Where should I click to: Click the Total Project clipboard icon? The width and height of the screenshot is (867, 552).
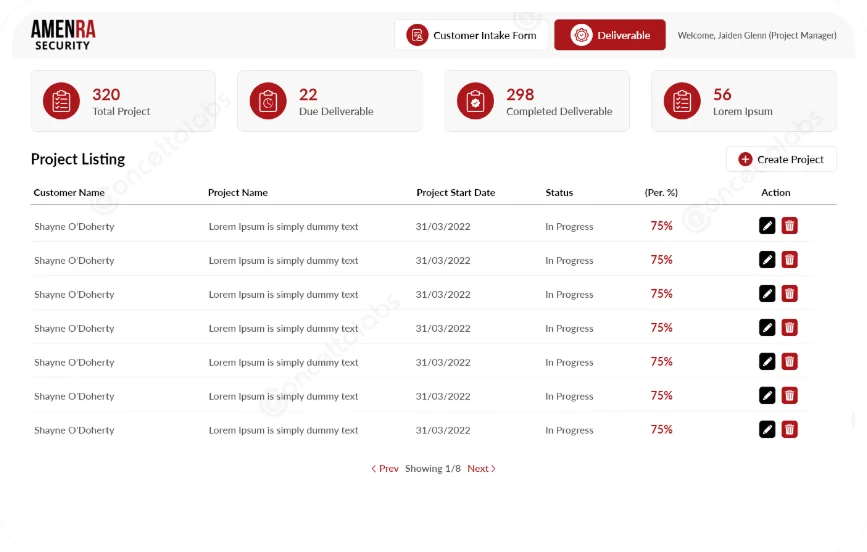pyautogui.click(x=61, y=101)
